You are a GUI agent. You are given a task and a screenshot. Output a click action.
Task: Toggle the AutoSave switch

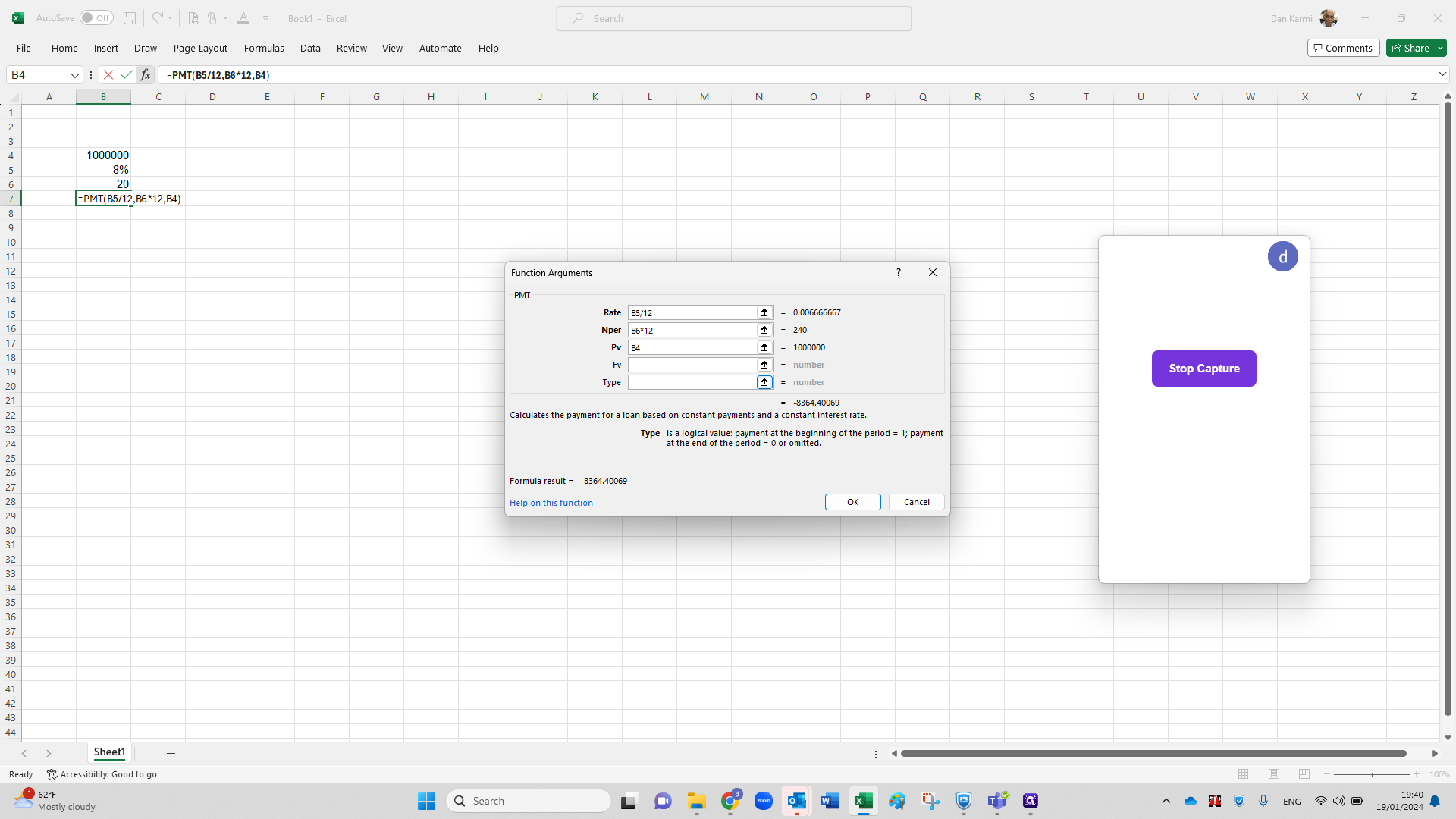tap(96, 18)
